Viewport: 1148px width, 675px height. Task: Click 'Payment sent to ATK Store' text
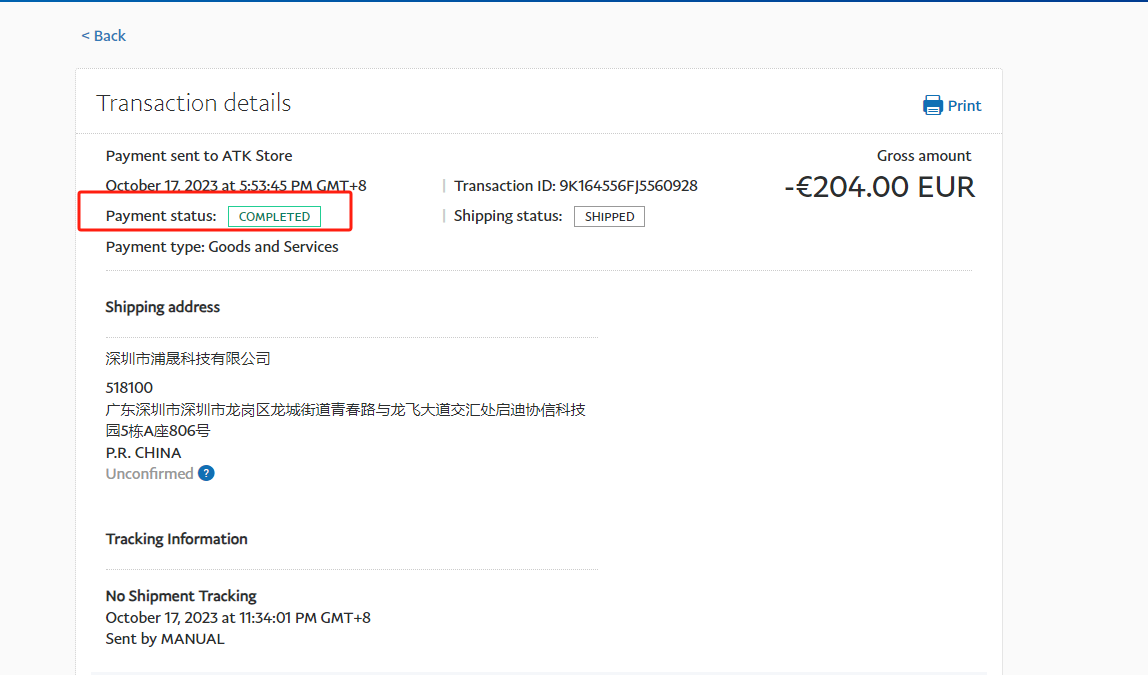(199, 156)
